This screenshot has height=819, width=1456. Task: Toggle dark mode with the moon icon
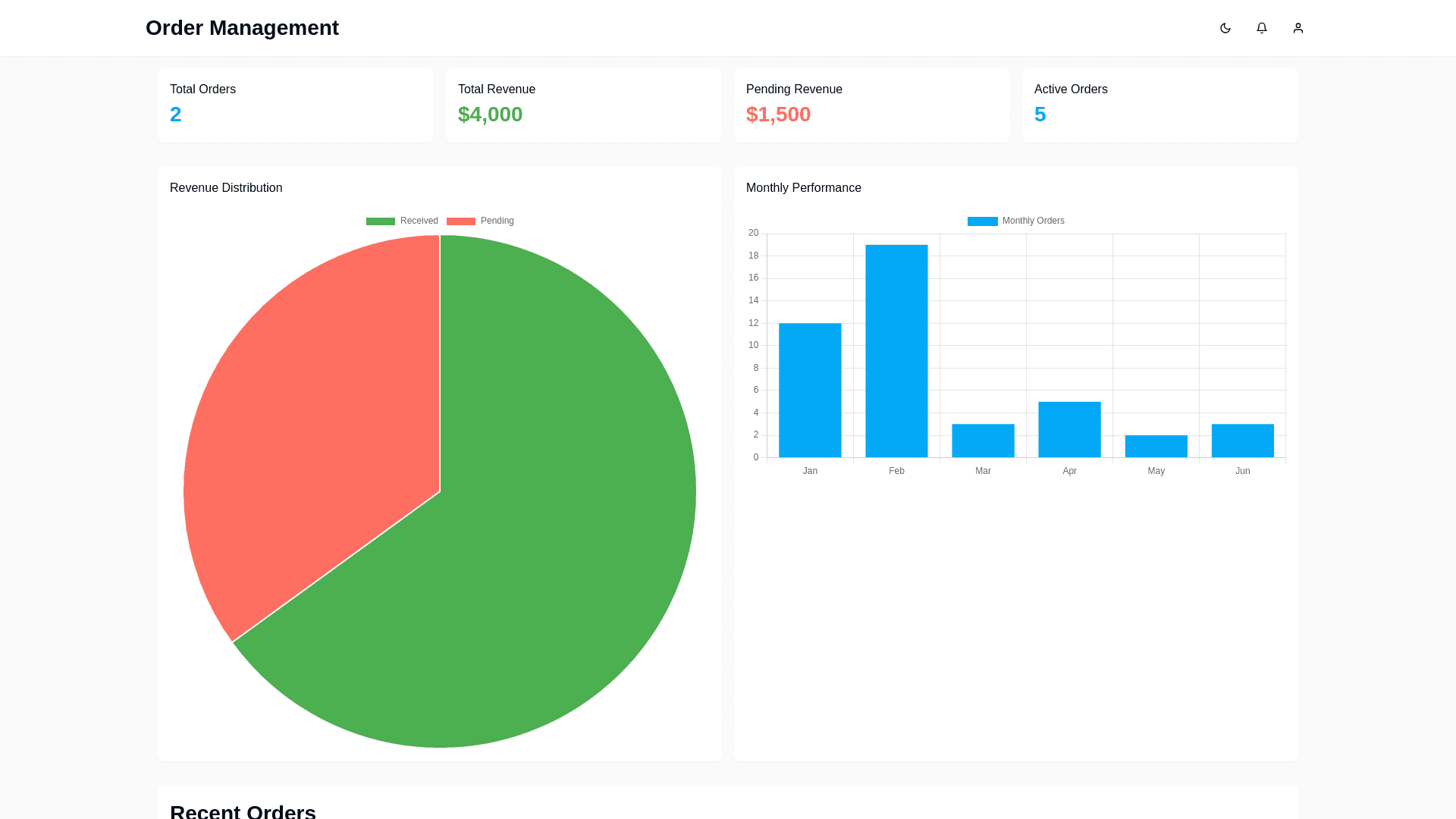1225,28
